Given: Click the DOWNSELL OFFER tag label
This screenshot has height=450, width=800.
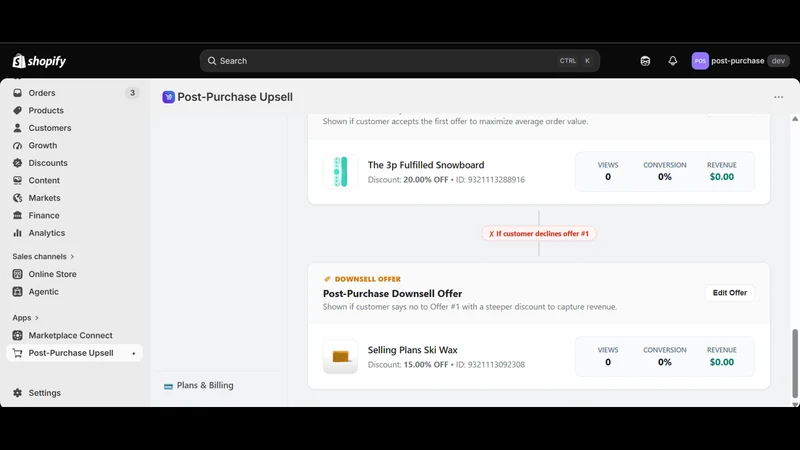Looking at the screenshot, I should click(363, 279).
